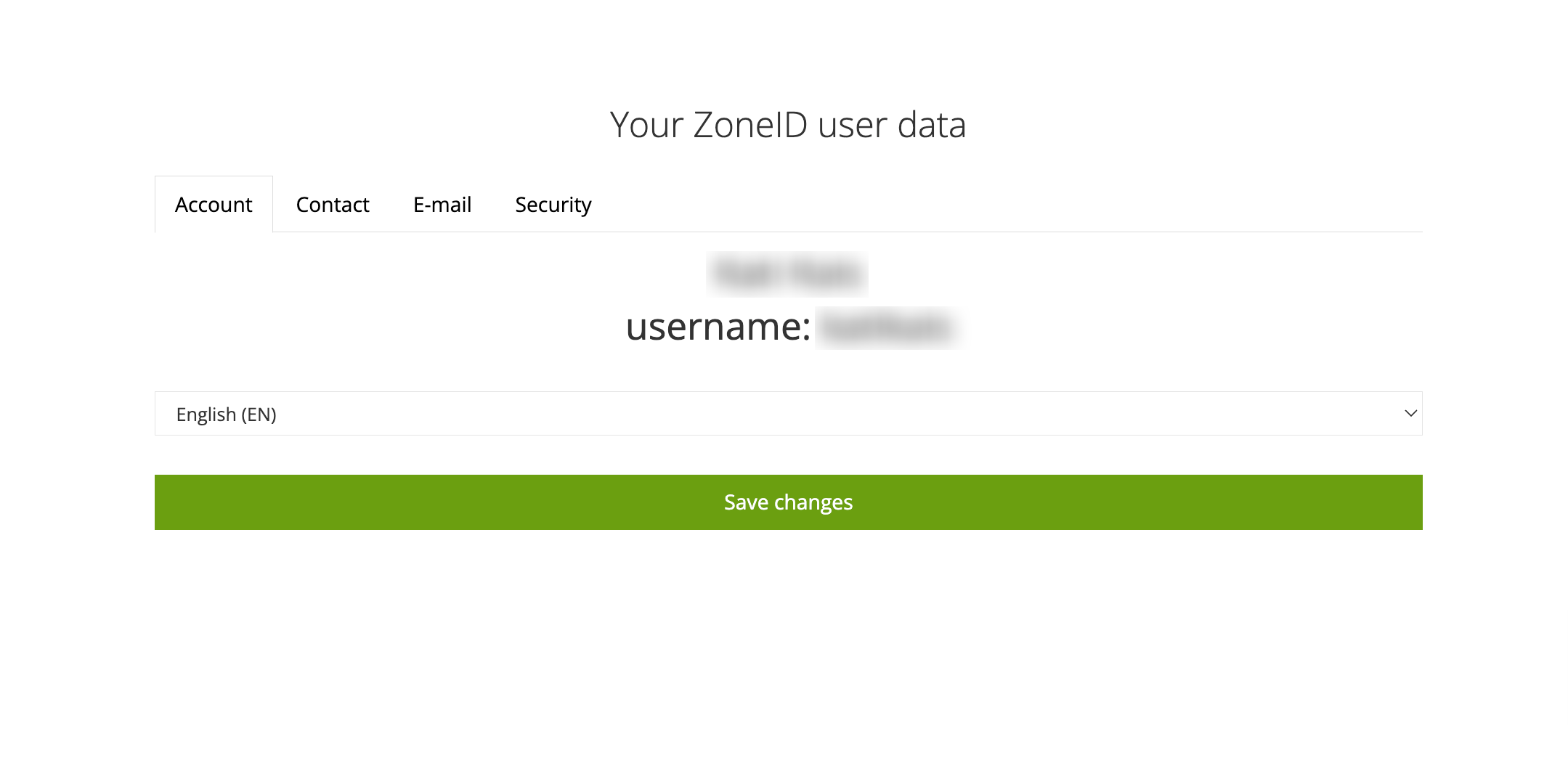This screenshot has height=760, width=1568.
Task: Switch to the Contact tab
Action: click(333, 205)
